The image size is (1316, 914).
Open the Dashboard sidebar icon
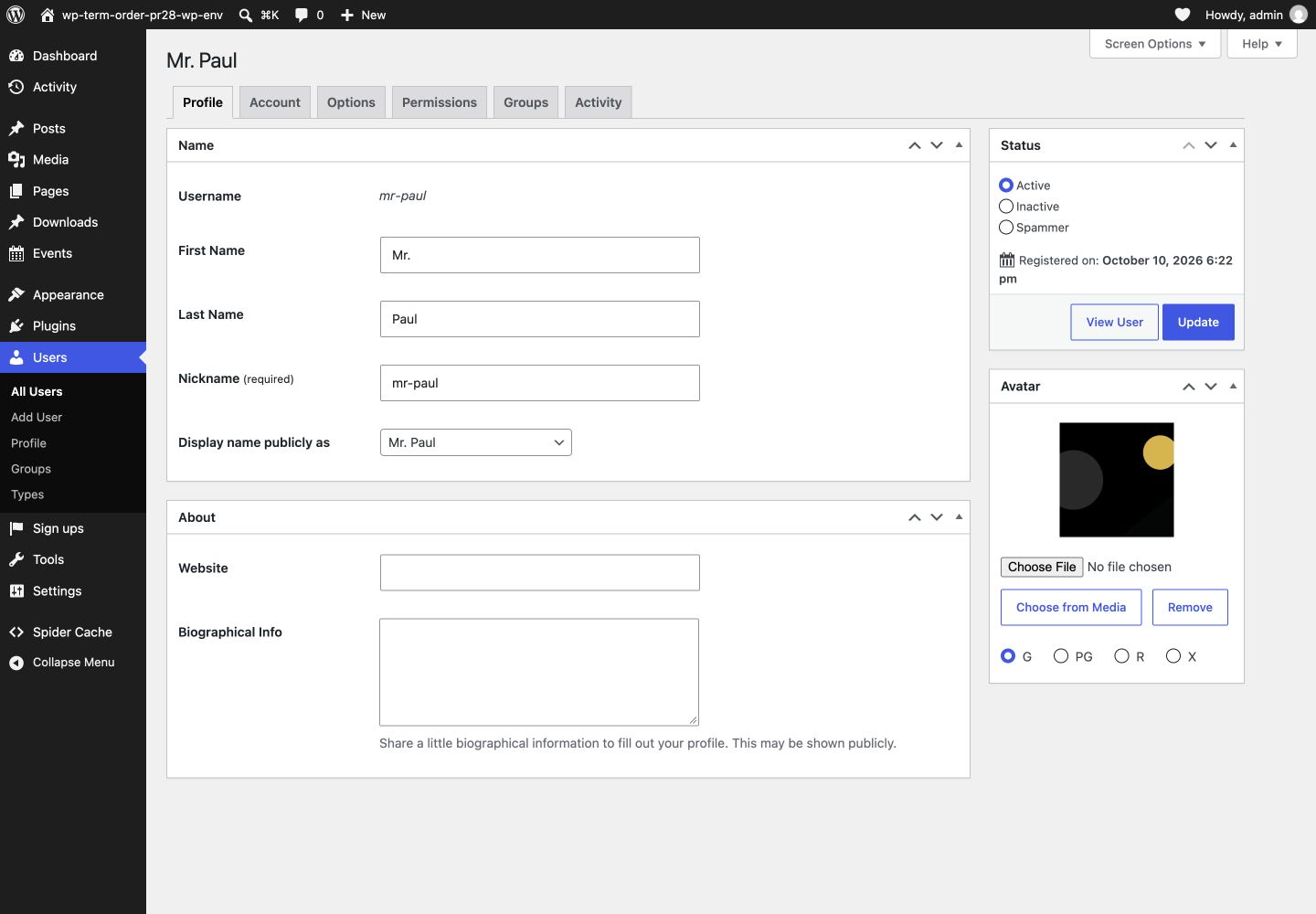click(16, 56)
